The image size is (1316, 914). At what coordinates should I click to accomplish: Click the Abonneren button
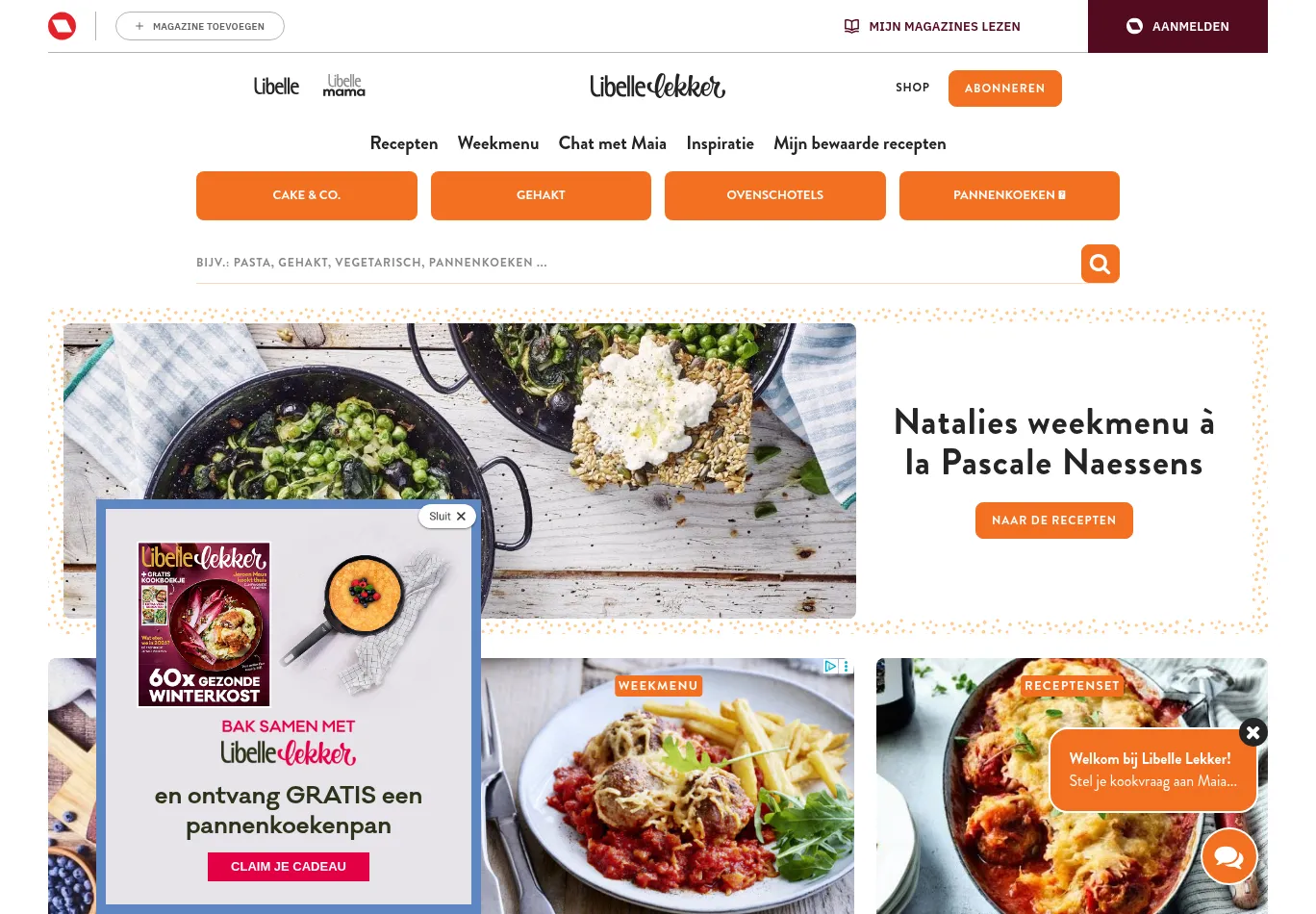coord(1005,89)
